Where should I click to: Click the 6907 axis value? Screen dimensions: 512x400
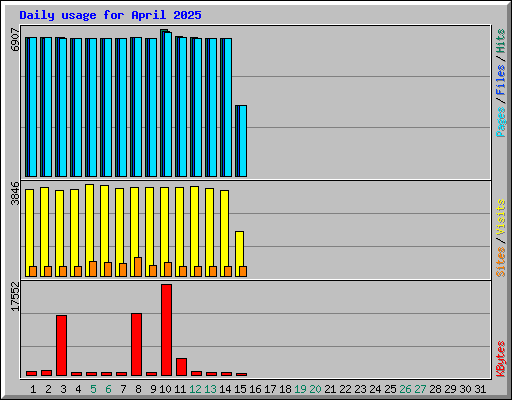pos(15,40)
